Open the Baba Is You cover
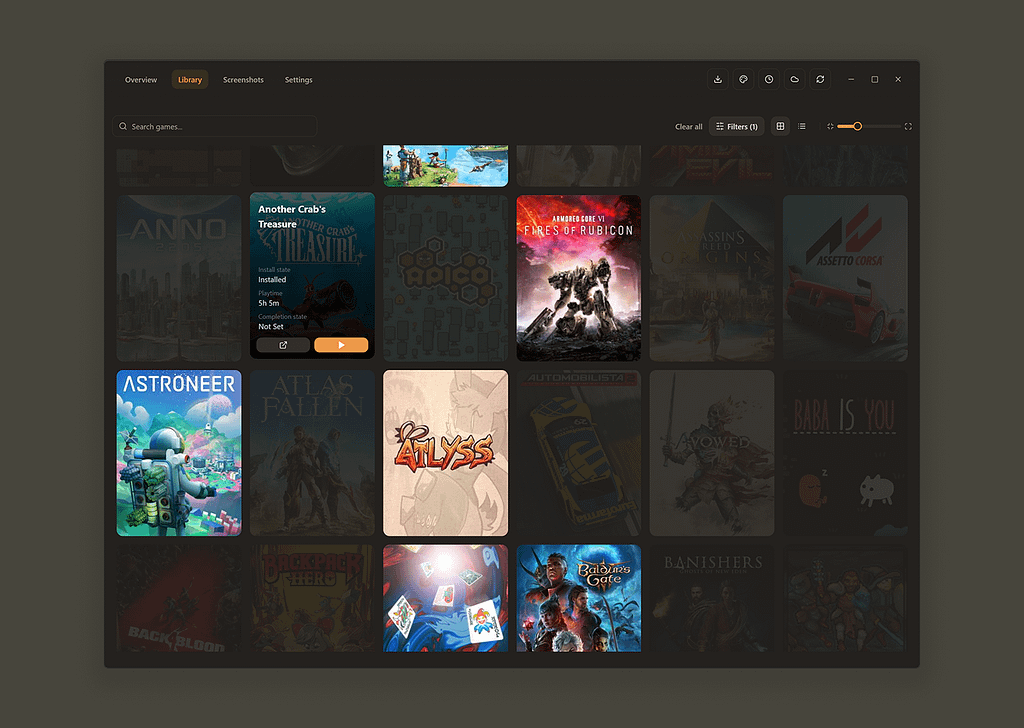Viewport: 1024px width, 728px height. [x=845, y=453]
